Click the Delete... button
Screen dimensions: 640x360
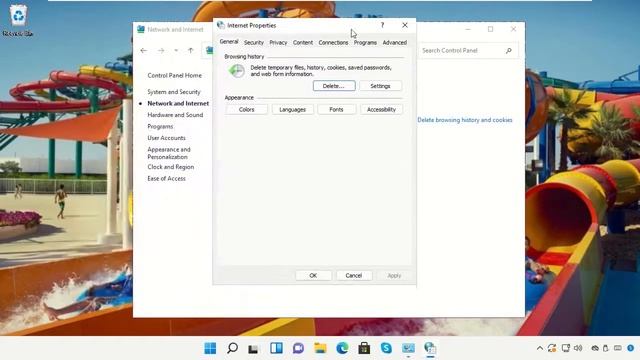click(x=334, y=86)
